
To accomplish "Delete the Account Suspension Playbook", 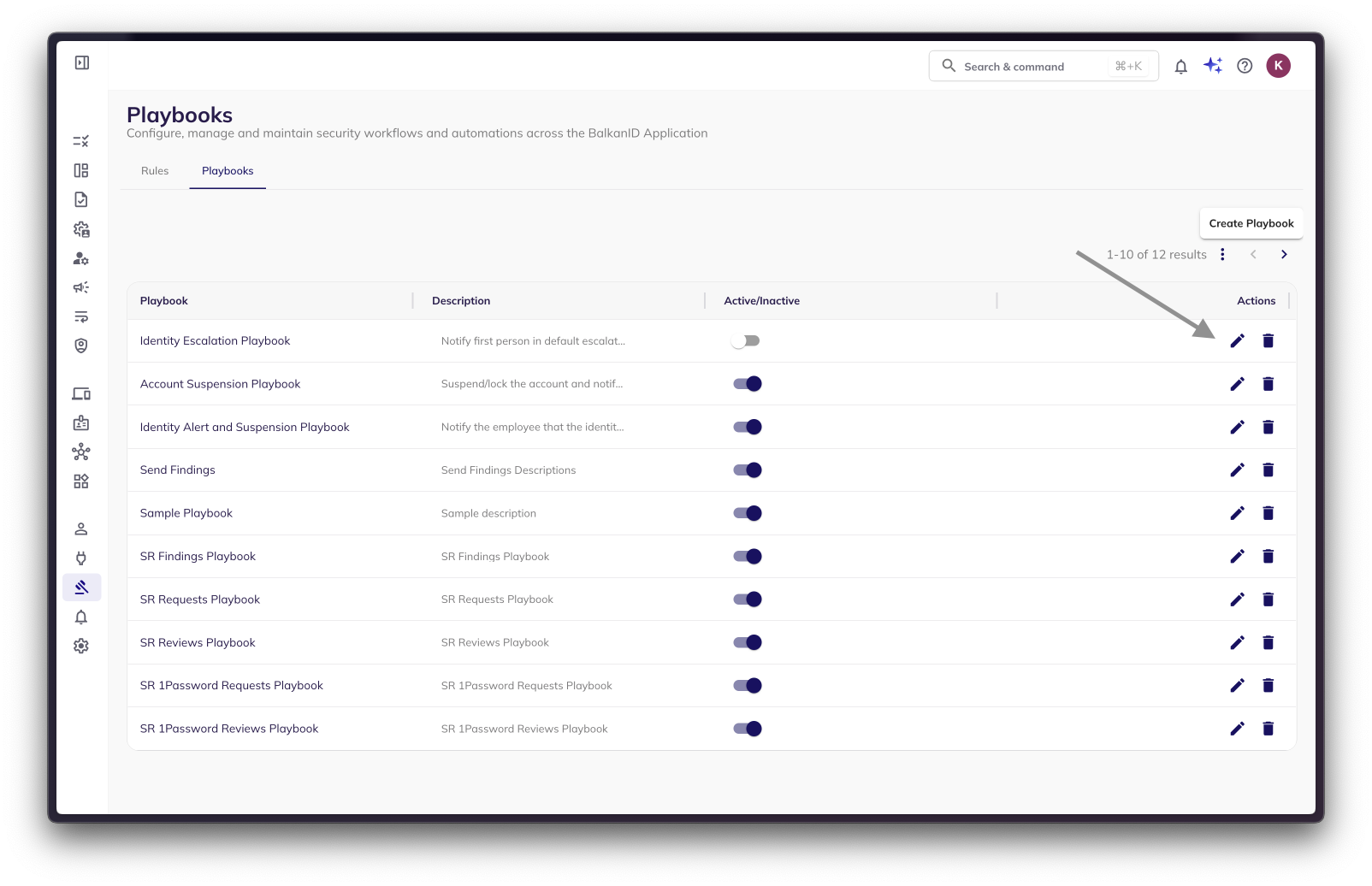I will click(1268, 384).
